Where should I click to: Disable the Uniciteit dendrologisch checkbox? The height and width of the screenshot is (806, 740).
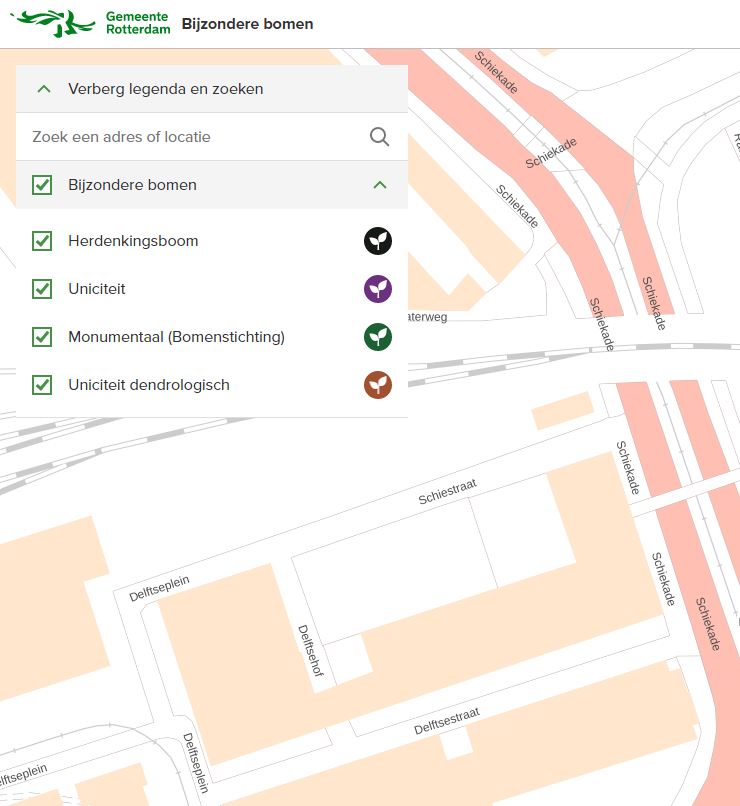tap(42, 385)
